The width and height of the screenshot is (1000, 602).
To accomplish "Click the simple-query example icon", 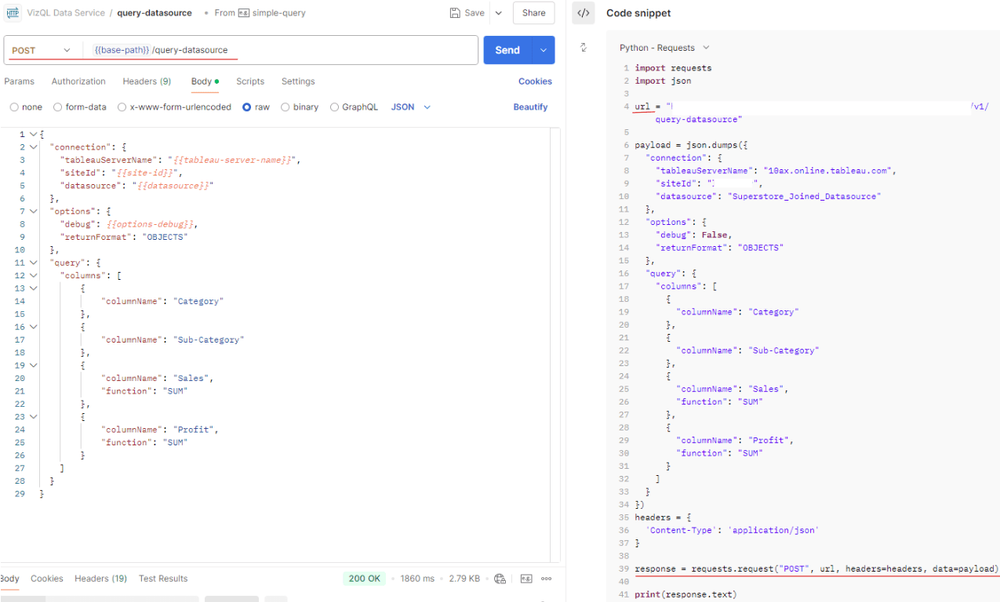I will click(x=244, y=13).
